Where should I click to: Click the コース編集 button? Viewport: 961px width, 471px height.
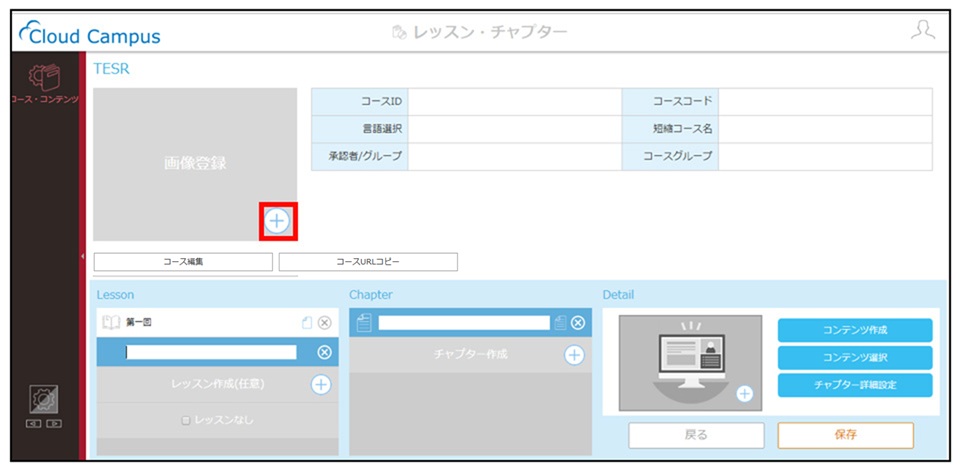click(x=183, y=262)
